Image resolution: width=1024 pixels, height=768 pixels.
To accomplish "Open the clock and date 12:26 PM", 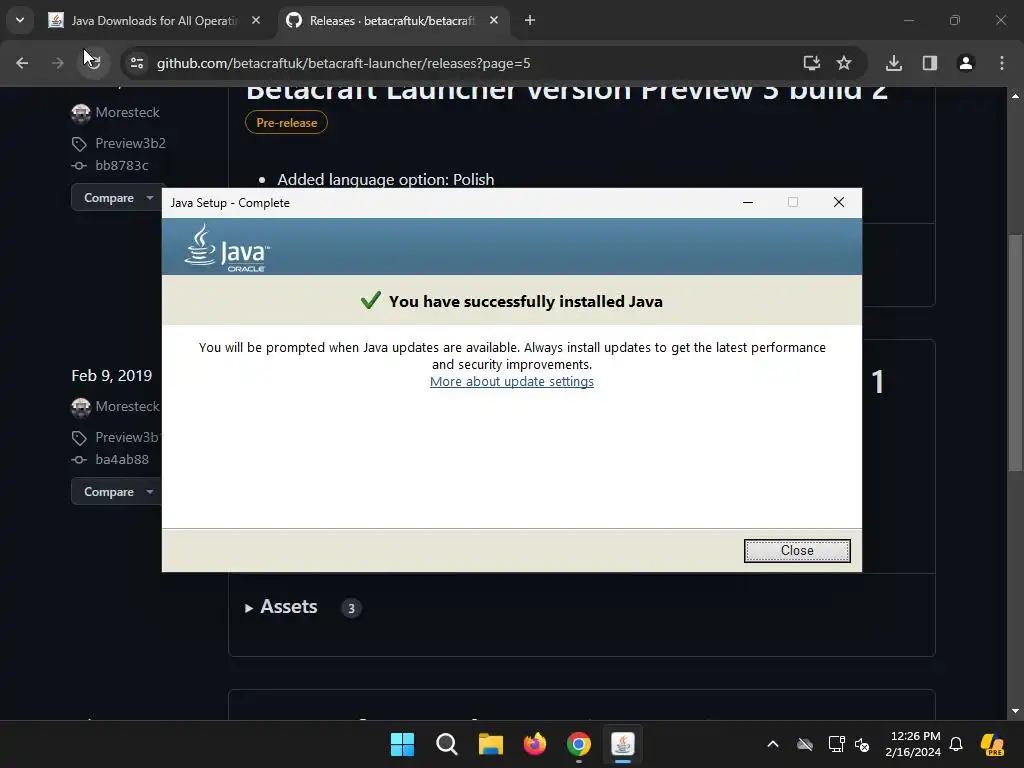I will pos(913,744).
